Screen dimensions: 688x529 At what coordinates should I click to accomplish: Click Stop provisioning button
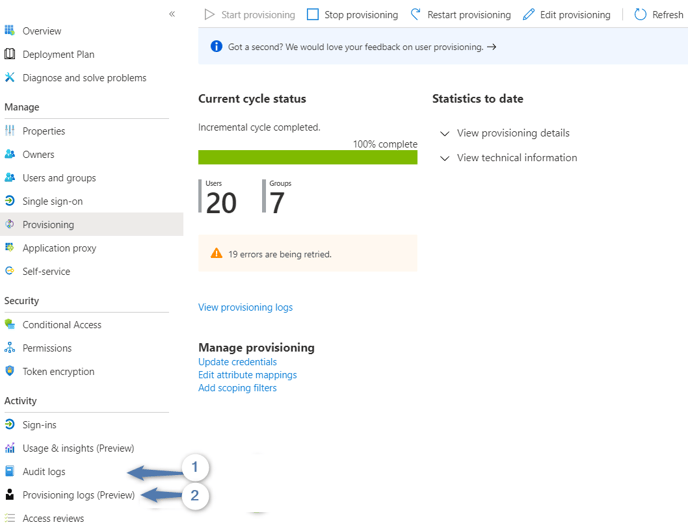(x=351, y=15)
